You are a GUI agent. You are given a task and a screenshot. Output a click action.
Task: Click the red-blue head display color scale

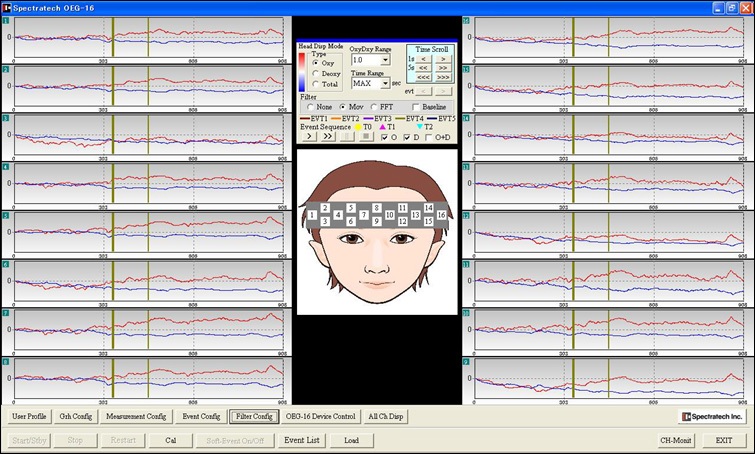click(x=302, y=72)
